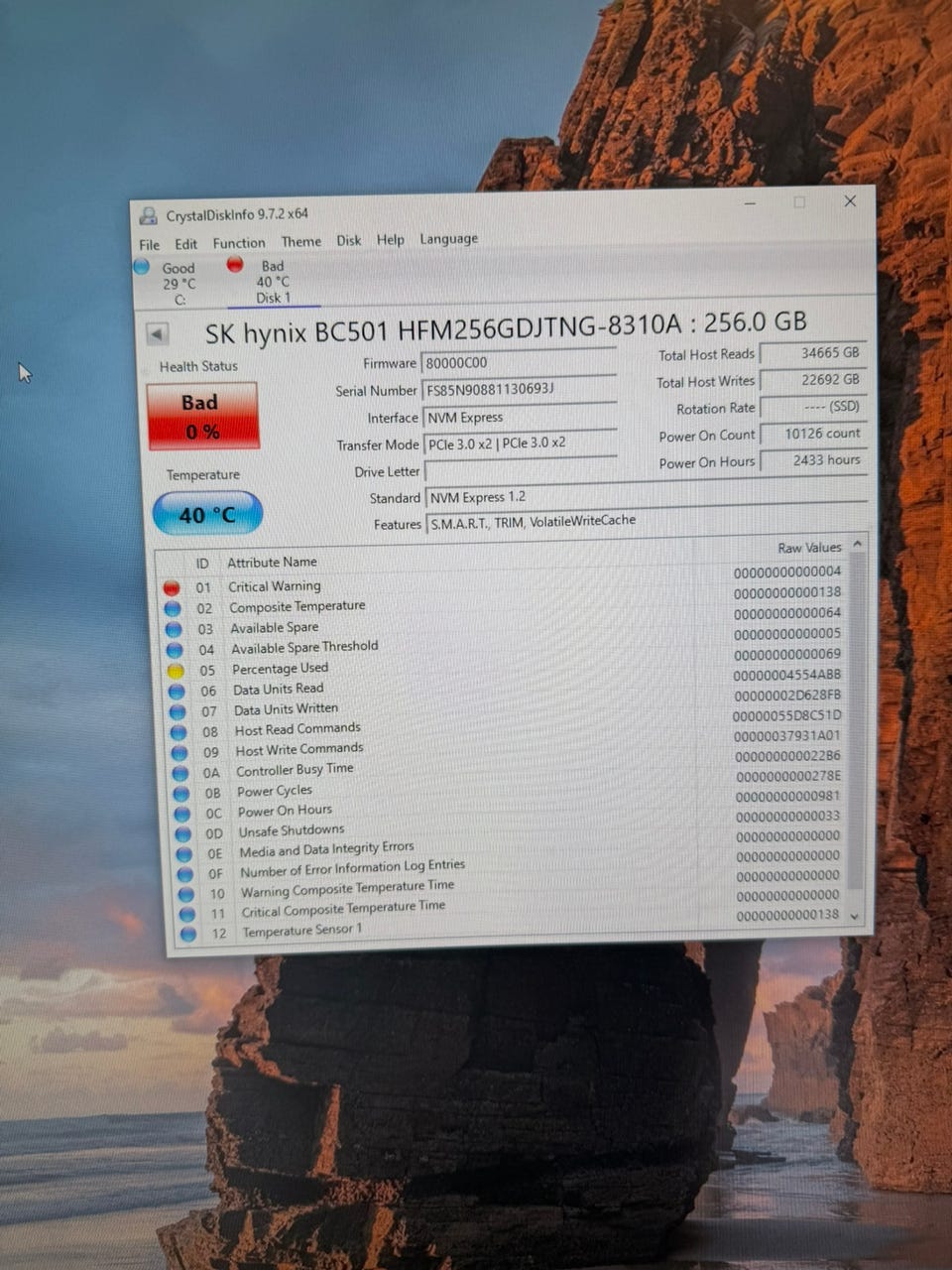
Task: Click the Power On Count value
Action: pyautogui.click(x=813, y=434)
